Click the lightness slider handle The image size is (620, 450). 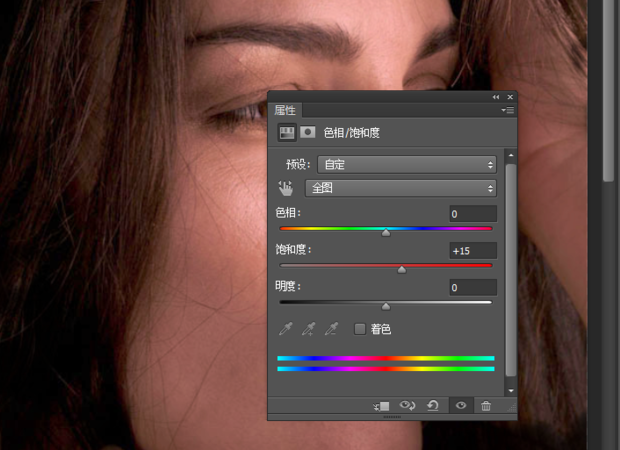tap(386, 306)
